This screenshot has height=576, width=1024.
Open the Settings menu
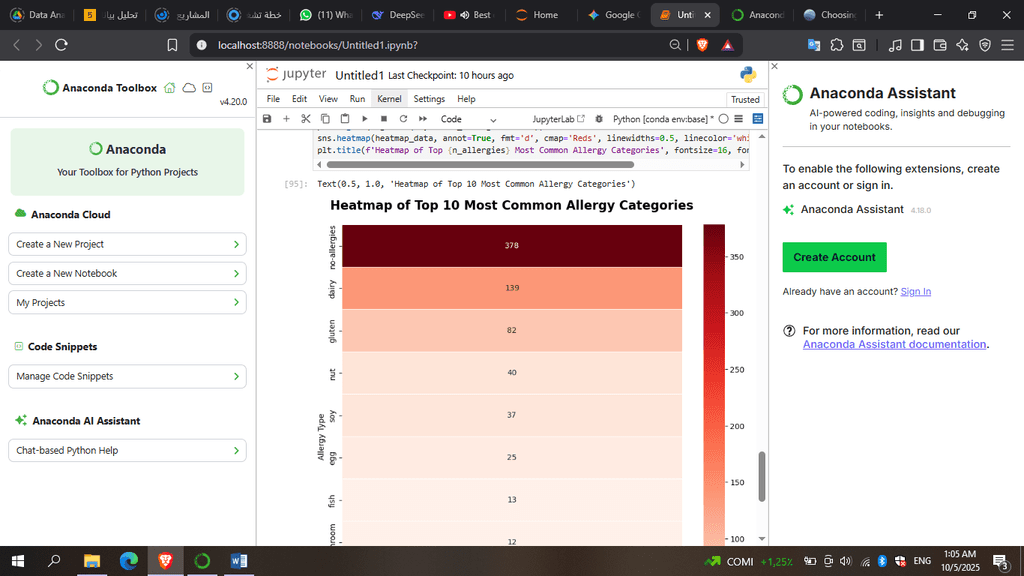(429, 99)
